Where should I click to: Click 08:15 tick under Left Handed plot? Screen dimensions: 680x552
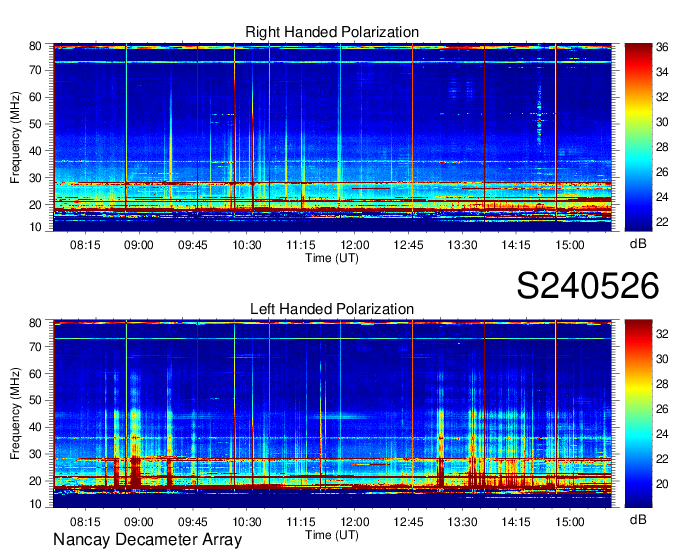[x=85, y=522]
